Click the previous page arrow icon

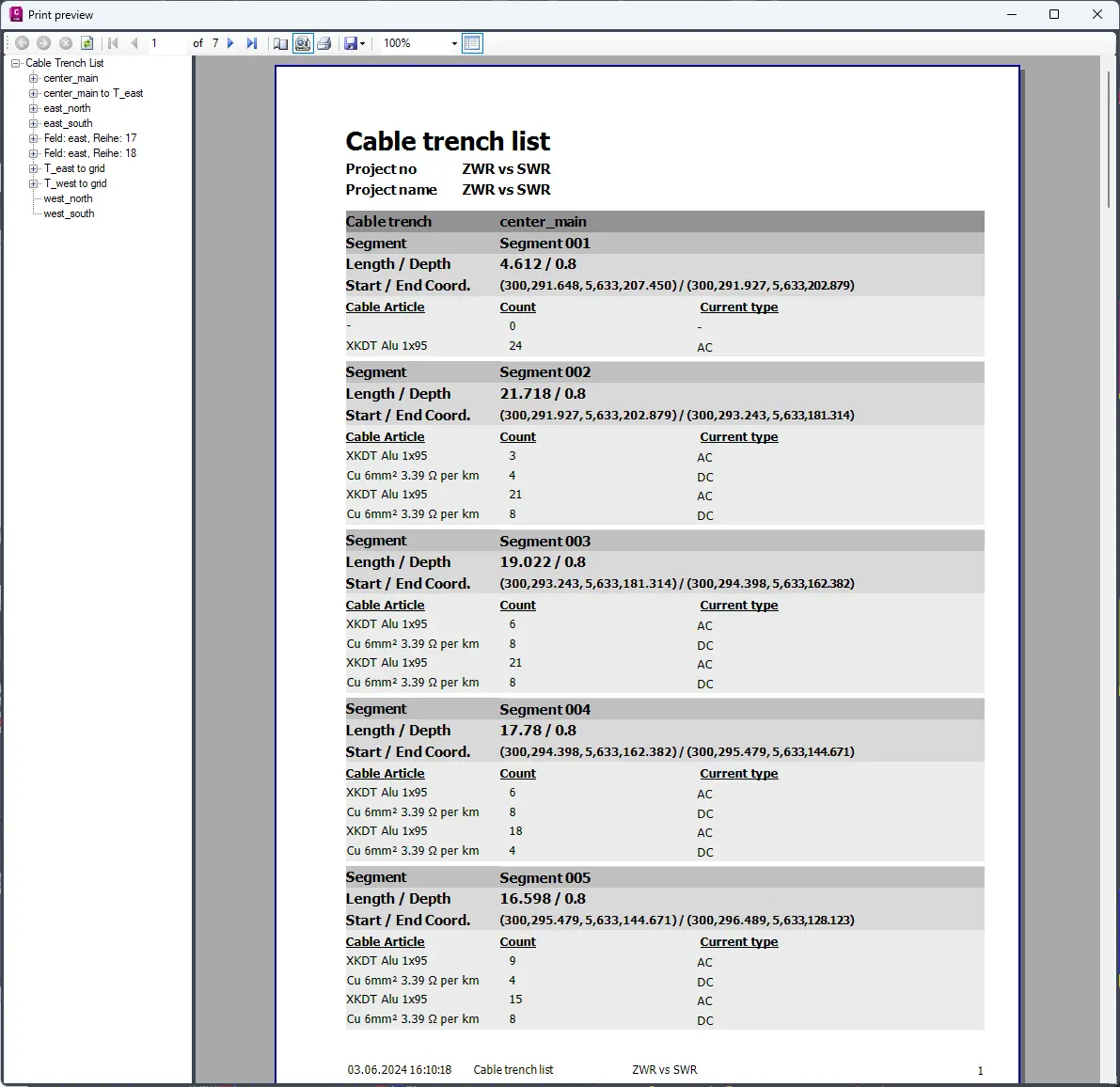[134, 43]
